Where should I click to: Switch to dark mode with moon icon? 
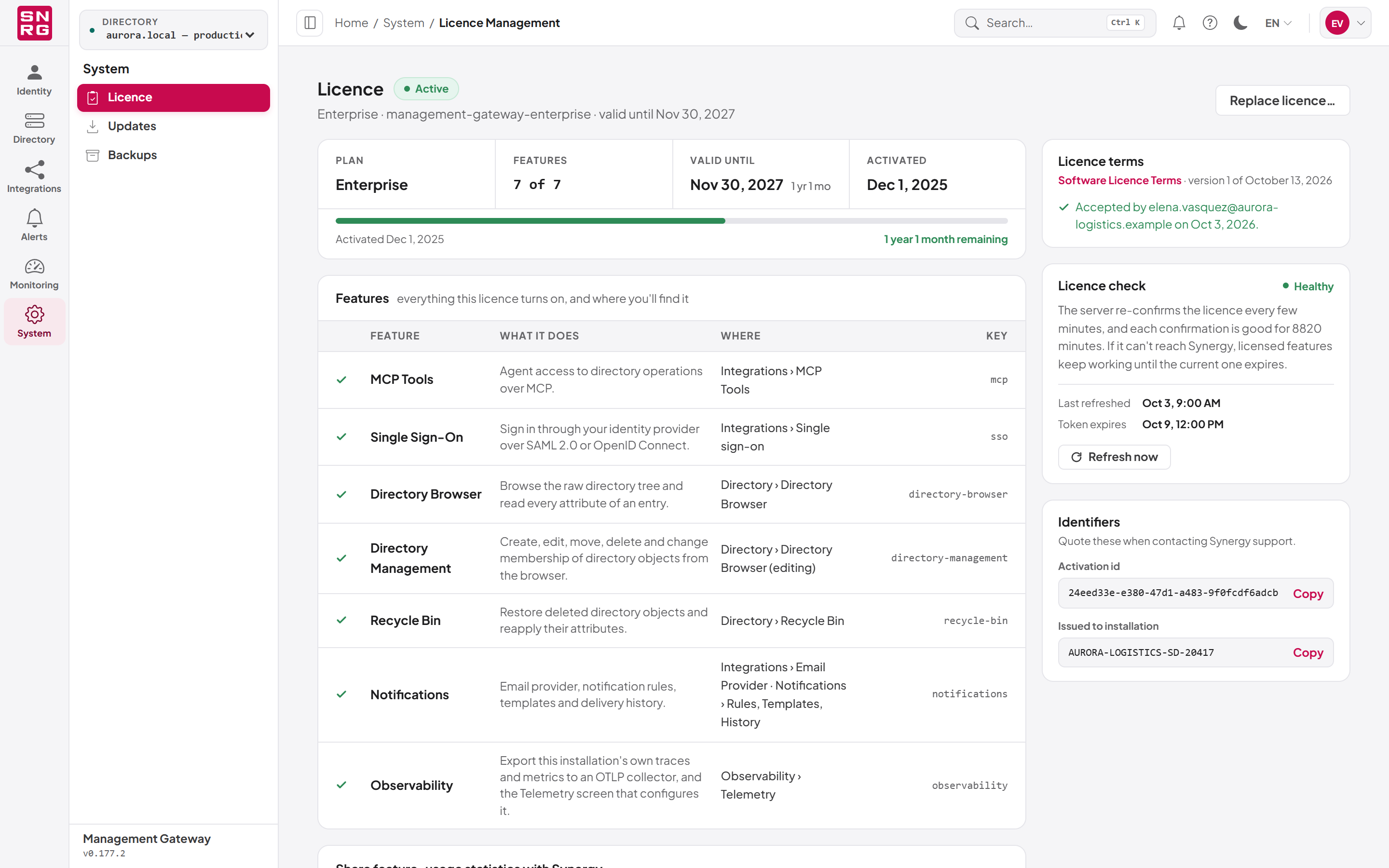[x=1240, y=23]
